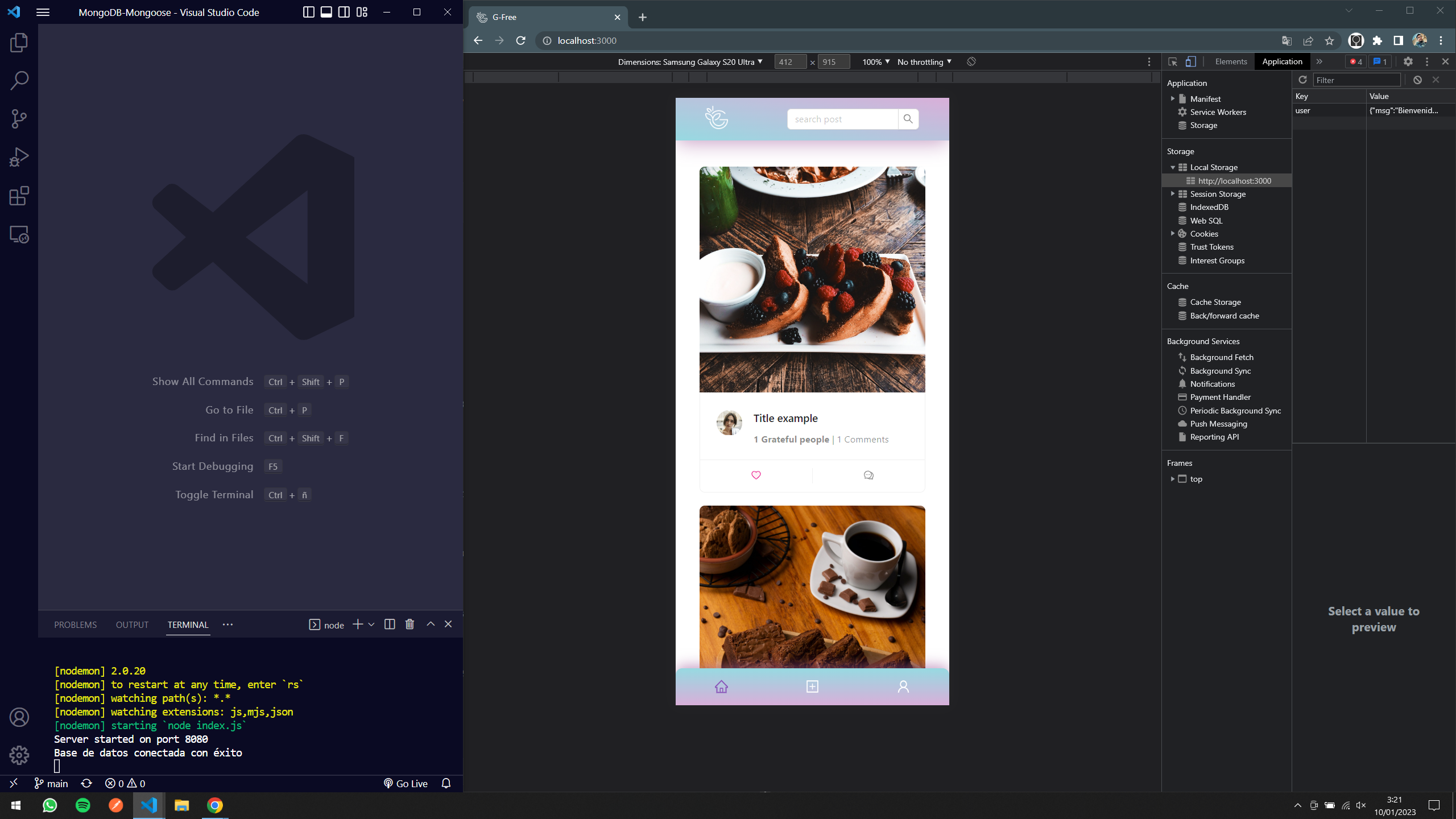Toggle the device toolbar in DevTools
The height and width of the screenshot is (819, 1456).
[1191, 61]
